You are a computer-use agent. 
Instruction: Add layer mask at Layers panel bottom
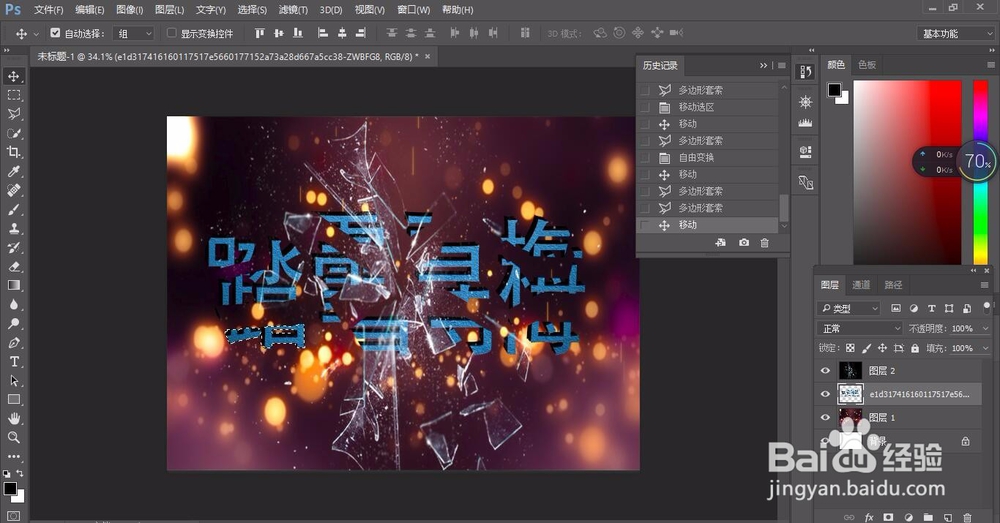pos(888,517)
